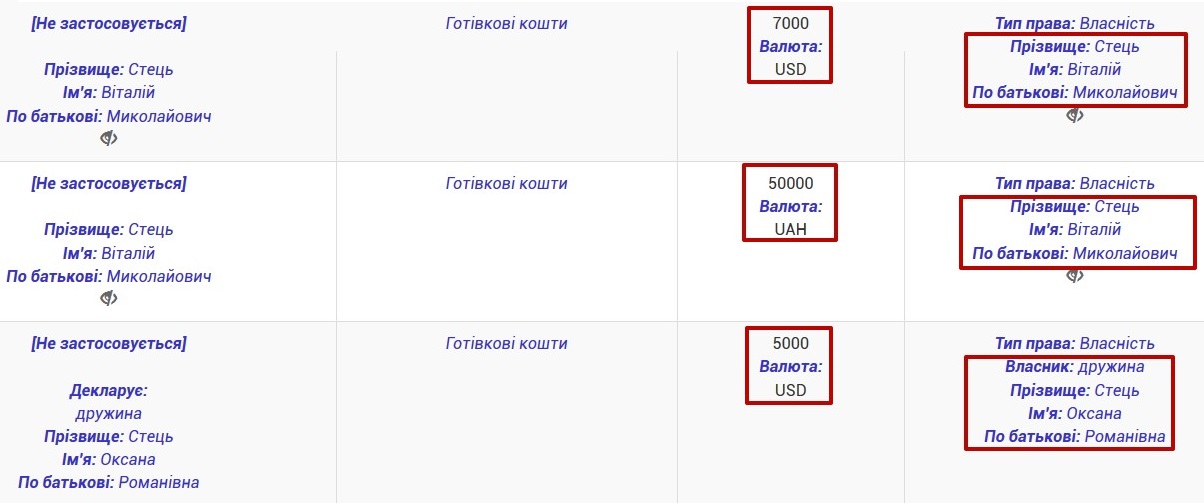The height and width of the screenshot is (503, 1204).
Task: Click hidden-eye icon under declarant name in 50000 UAH row
Action: 109,298
